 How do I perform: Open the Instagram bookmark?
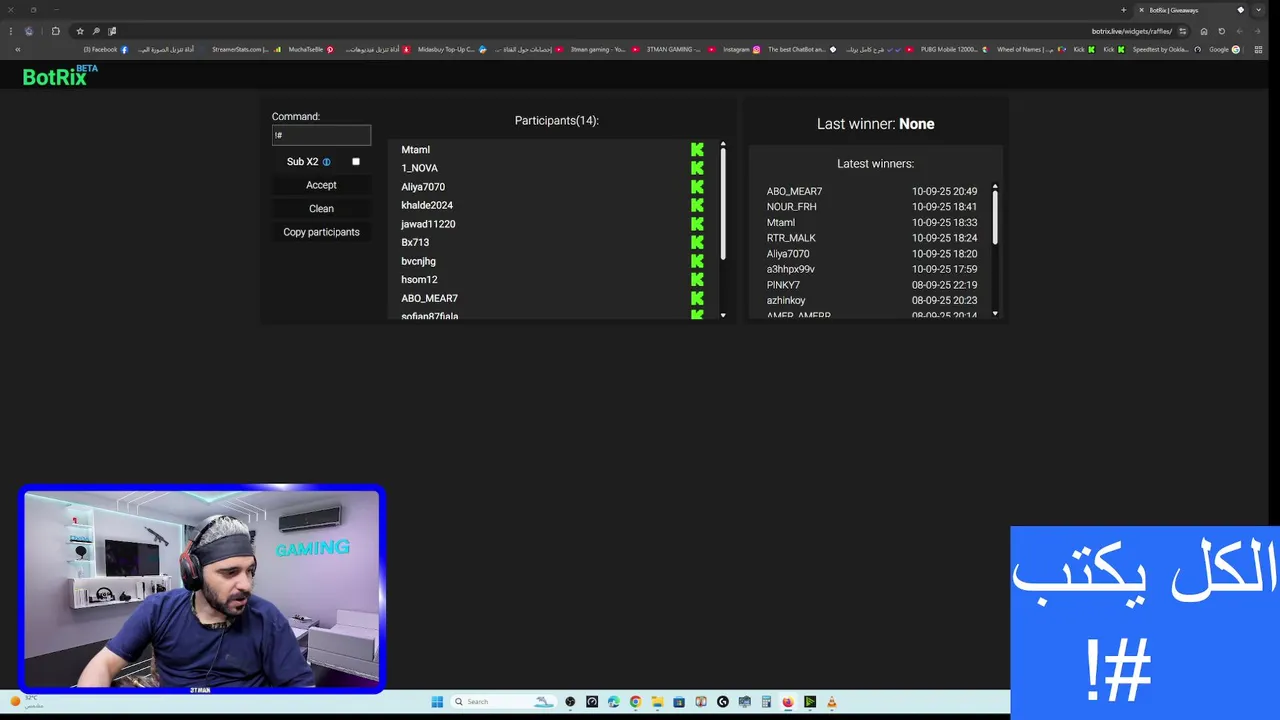(741, 49)
